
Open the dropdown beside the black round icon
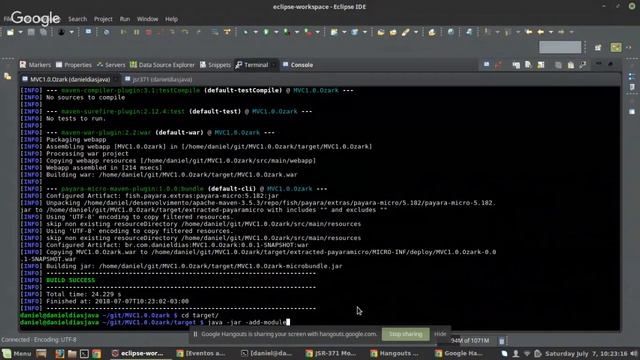tap(71, 32)
